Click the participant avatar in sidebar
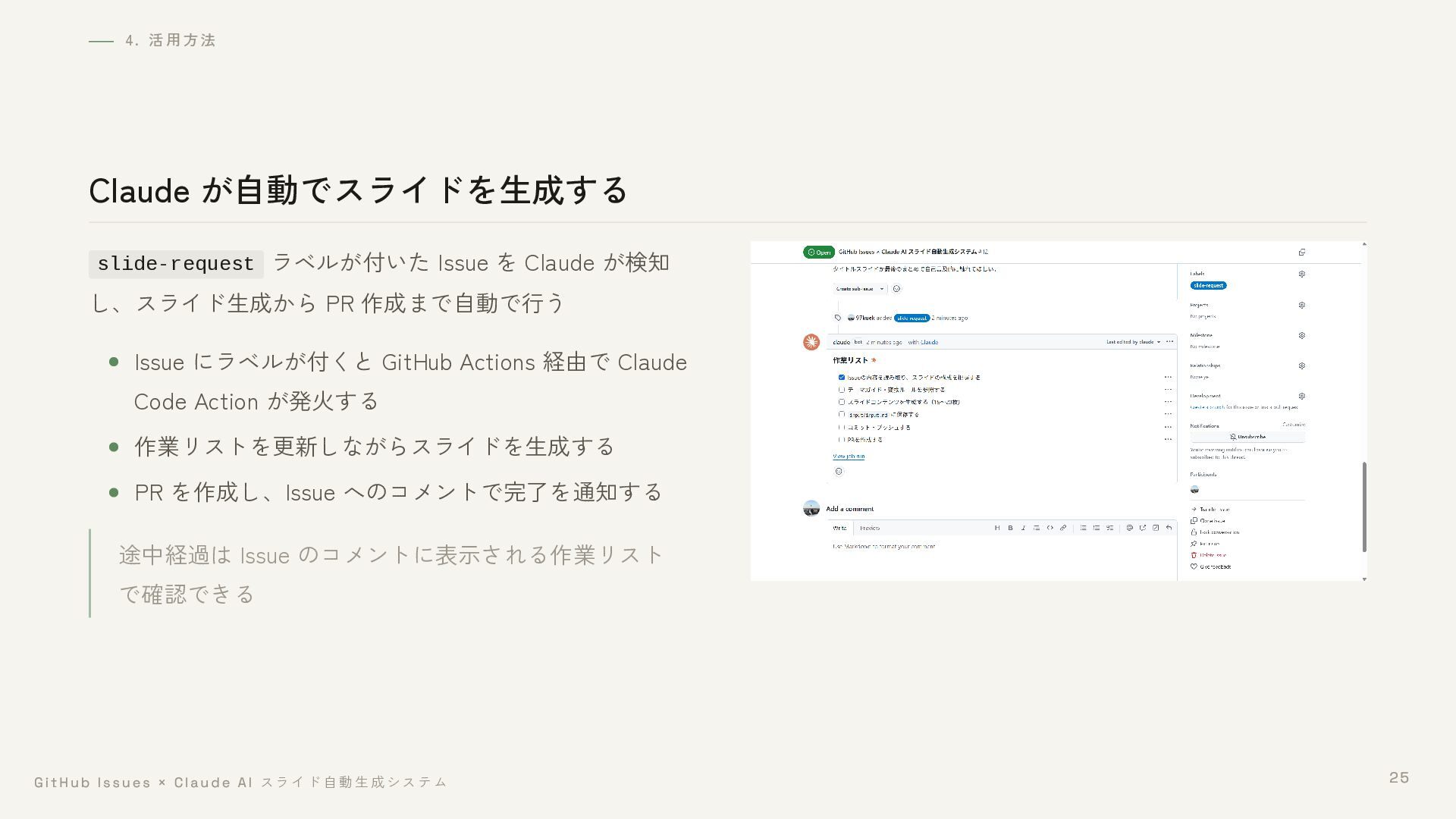The width and height of the screenshot is (1456, 819). click(1195, 489)
